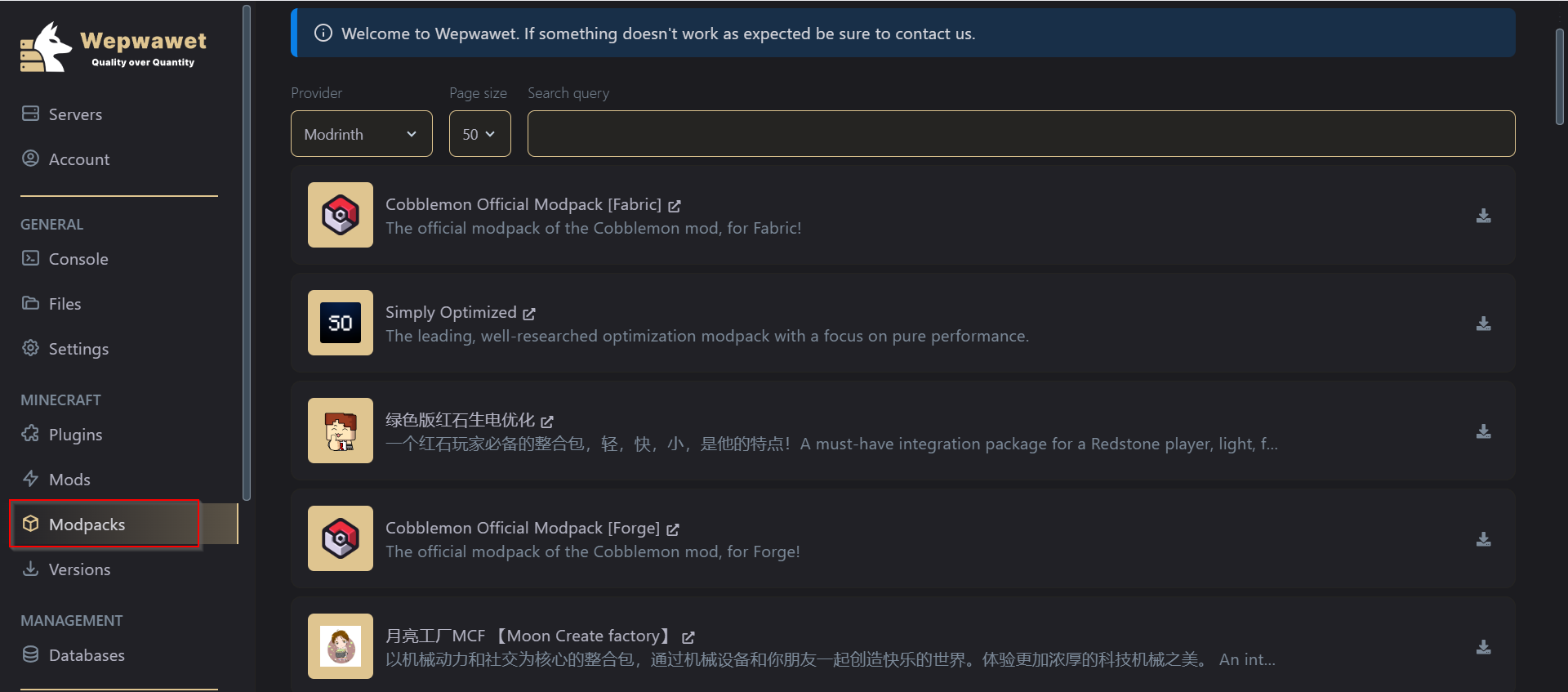Image resolution: width=1568 pixels, height=692 pixels.
Task: Click the Console terminal icon
Action: [30, 258]
